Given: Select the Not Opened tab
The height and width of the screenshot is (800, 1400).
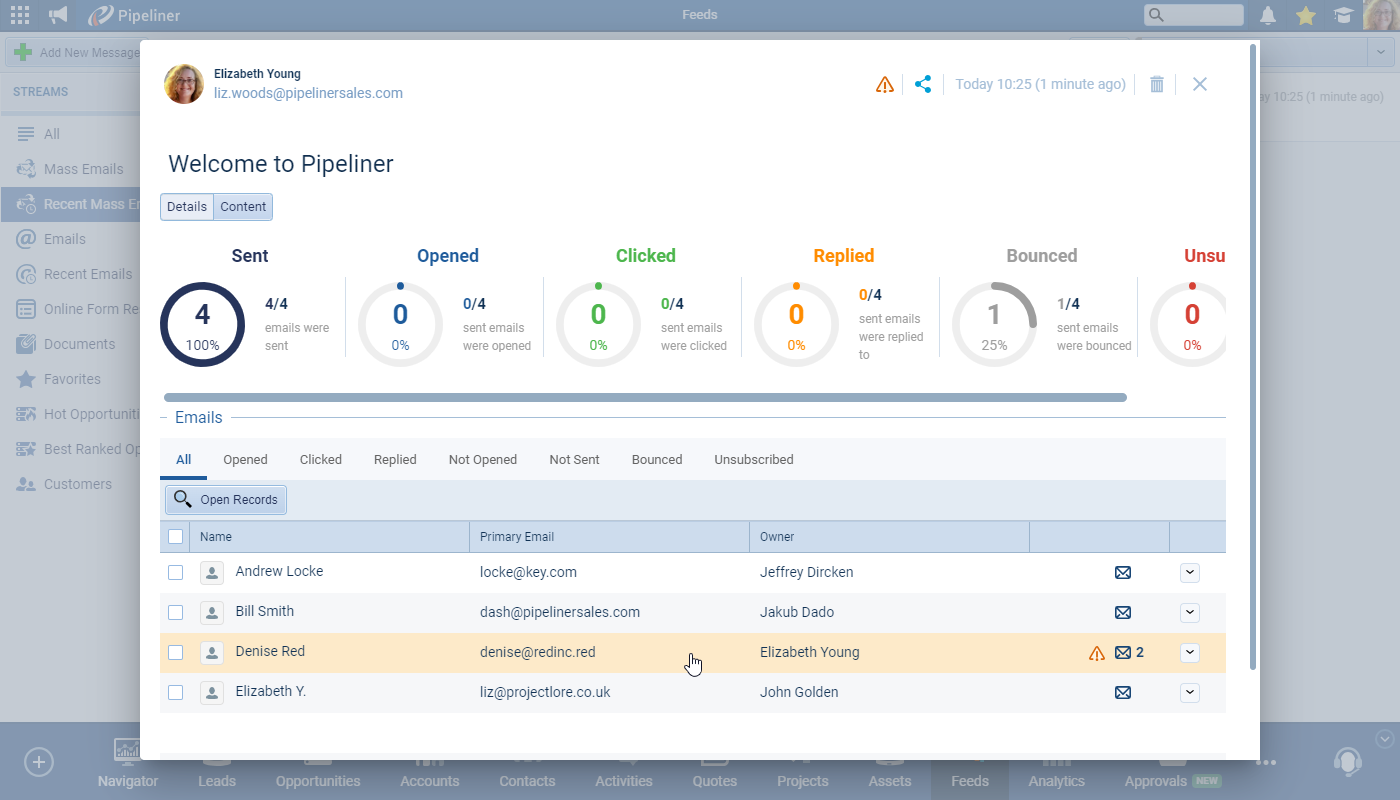Looking at the screenshot, I should 482,460.
